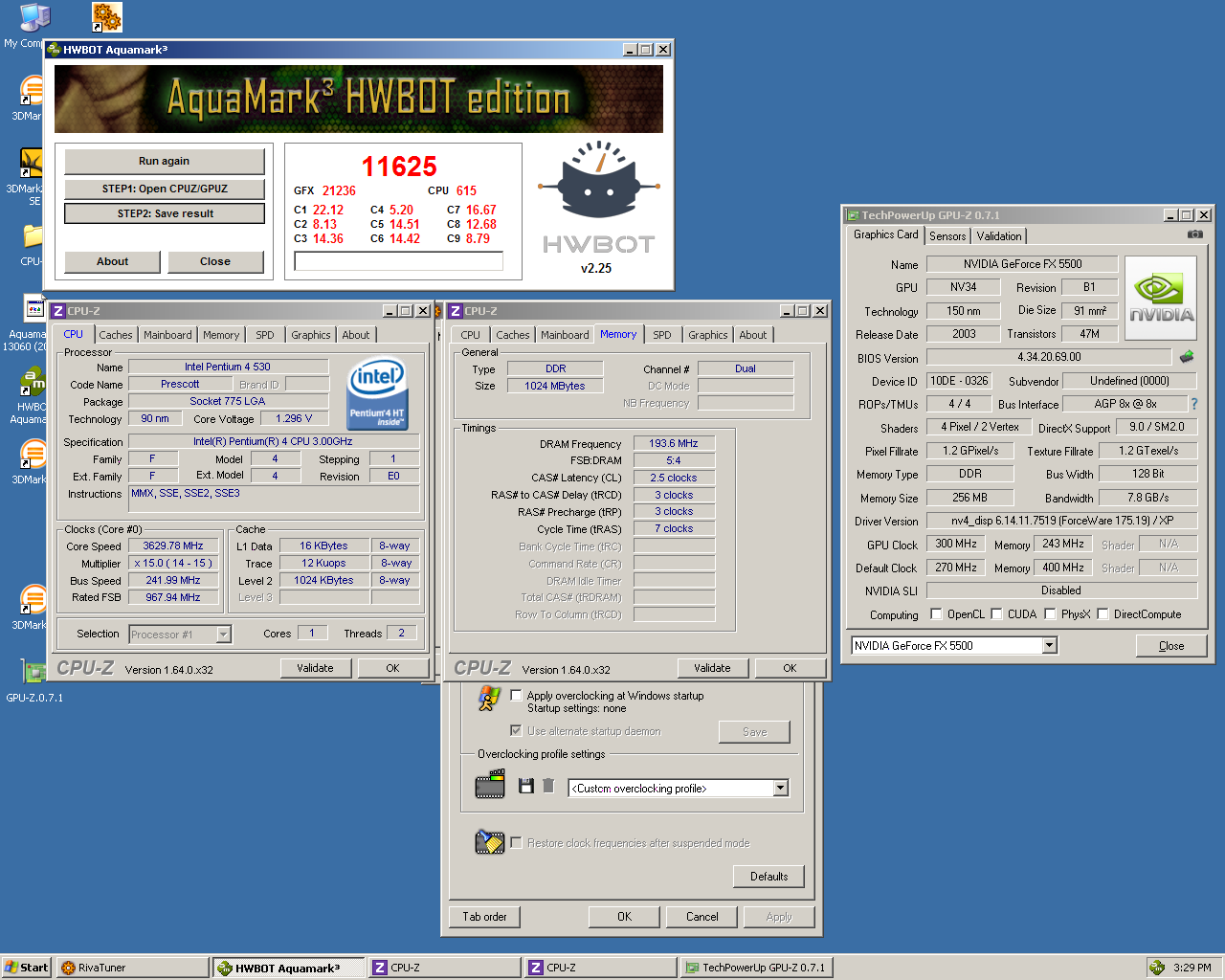Switch to the Sensors tab in GPU-Z
This screenshot has height=980, width=1225.
click(x=947, y=236)
